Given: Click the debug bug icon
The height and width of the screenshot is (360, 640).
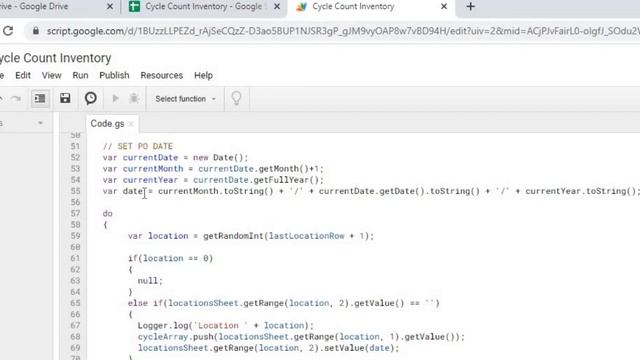Looking at the screenshot, I should coord(134,98).
